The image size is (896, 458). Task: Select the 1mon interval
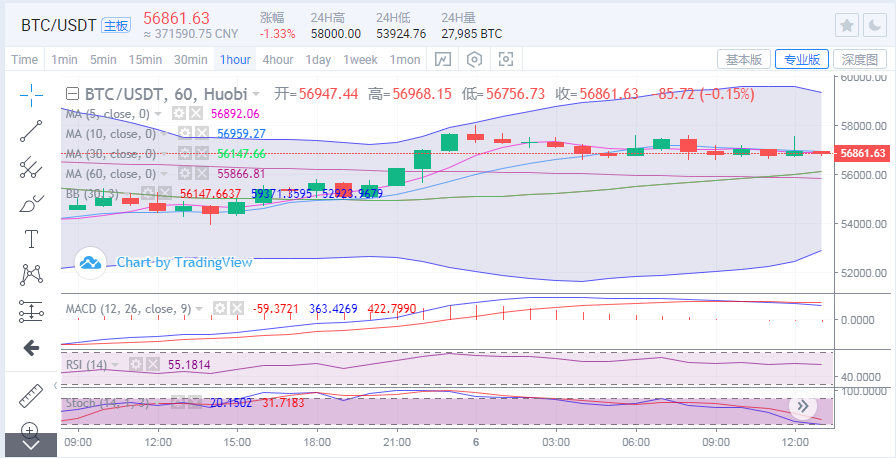tap(405, 59)
